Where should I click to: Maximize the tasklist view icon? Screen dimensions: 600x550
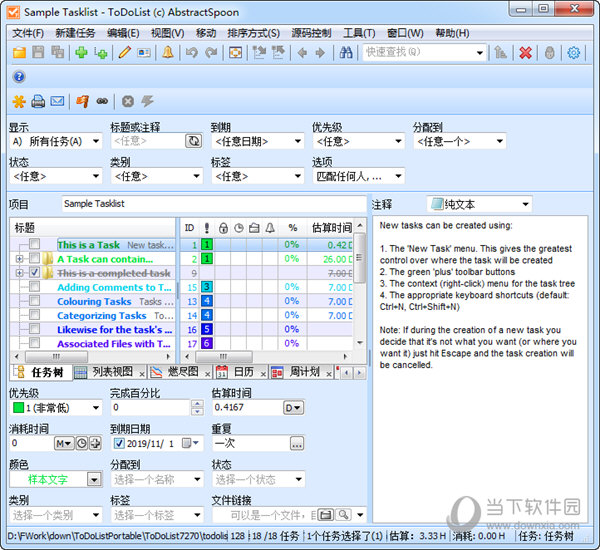click(235, 52)
